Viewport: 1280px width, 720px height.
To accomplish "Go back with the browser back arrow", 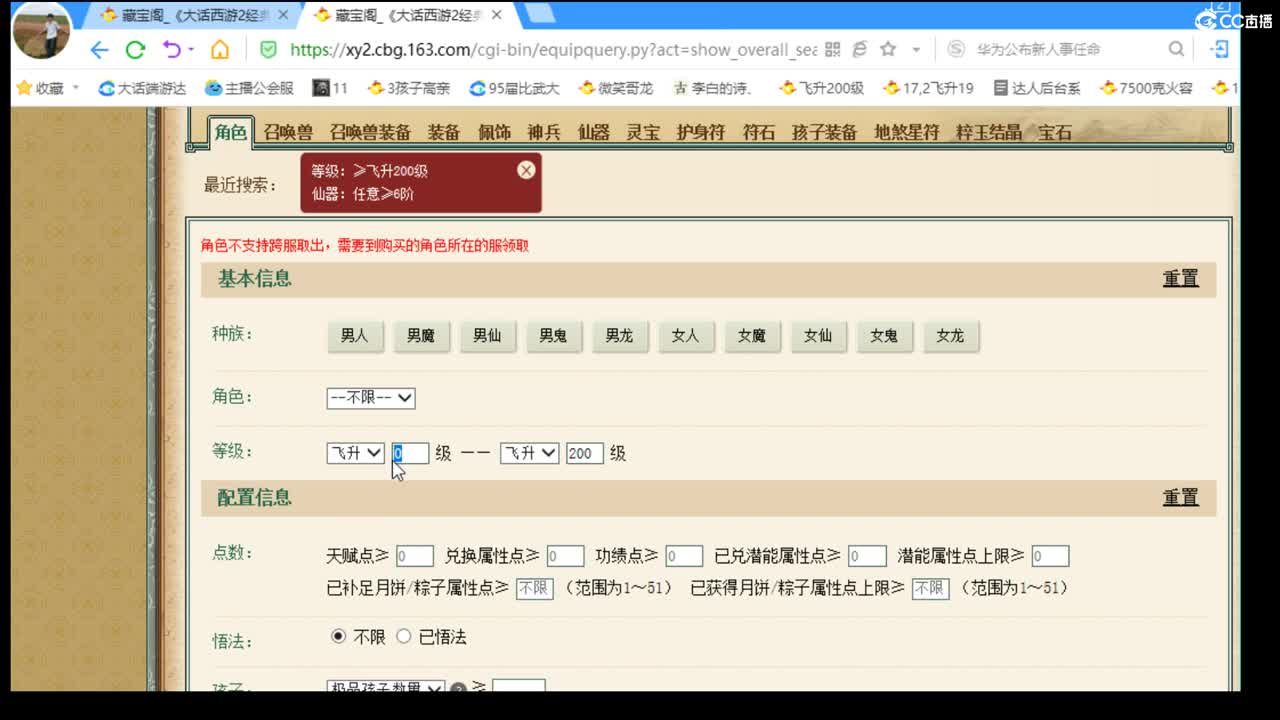I will pos(98,50).
